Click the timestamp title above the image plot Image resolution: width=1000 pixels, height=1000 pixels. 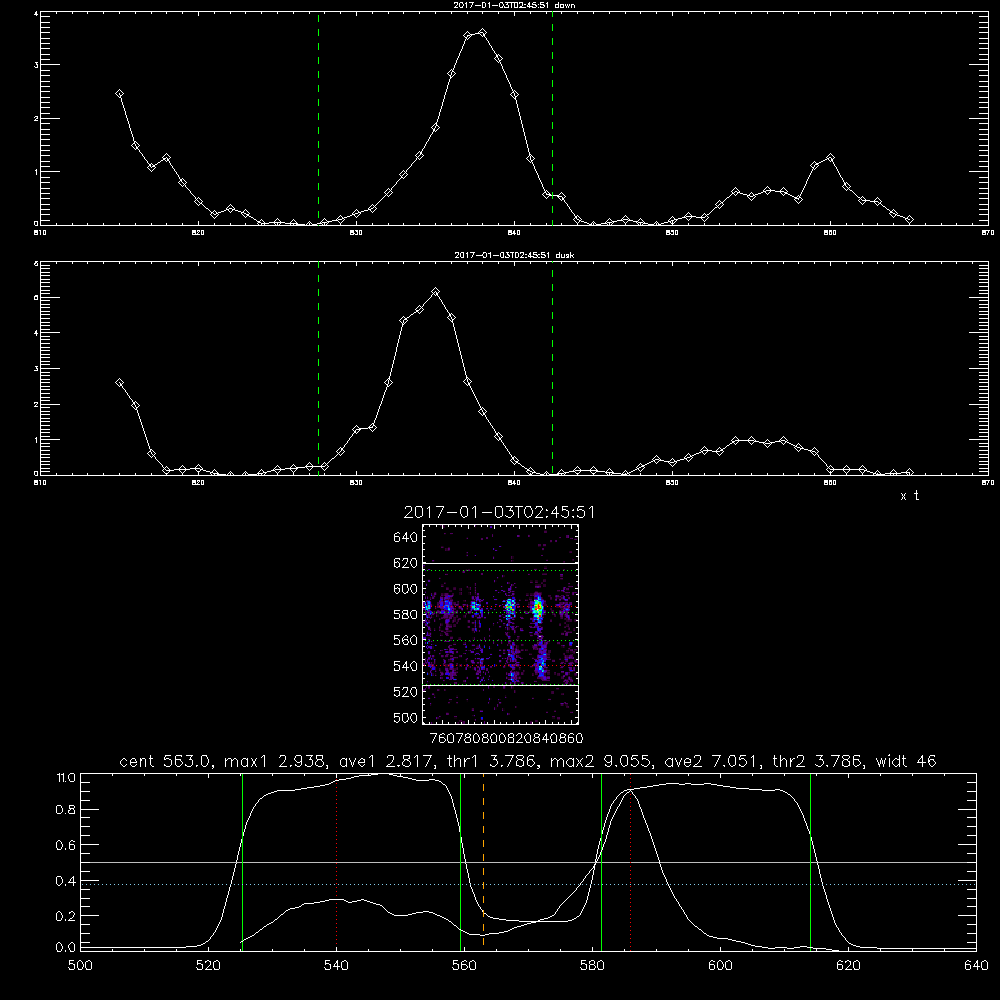[x=499, y=513]
